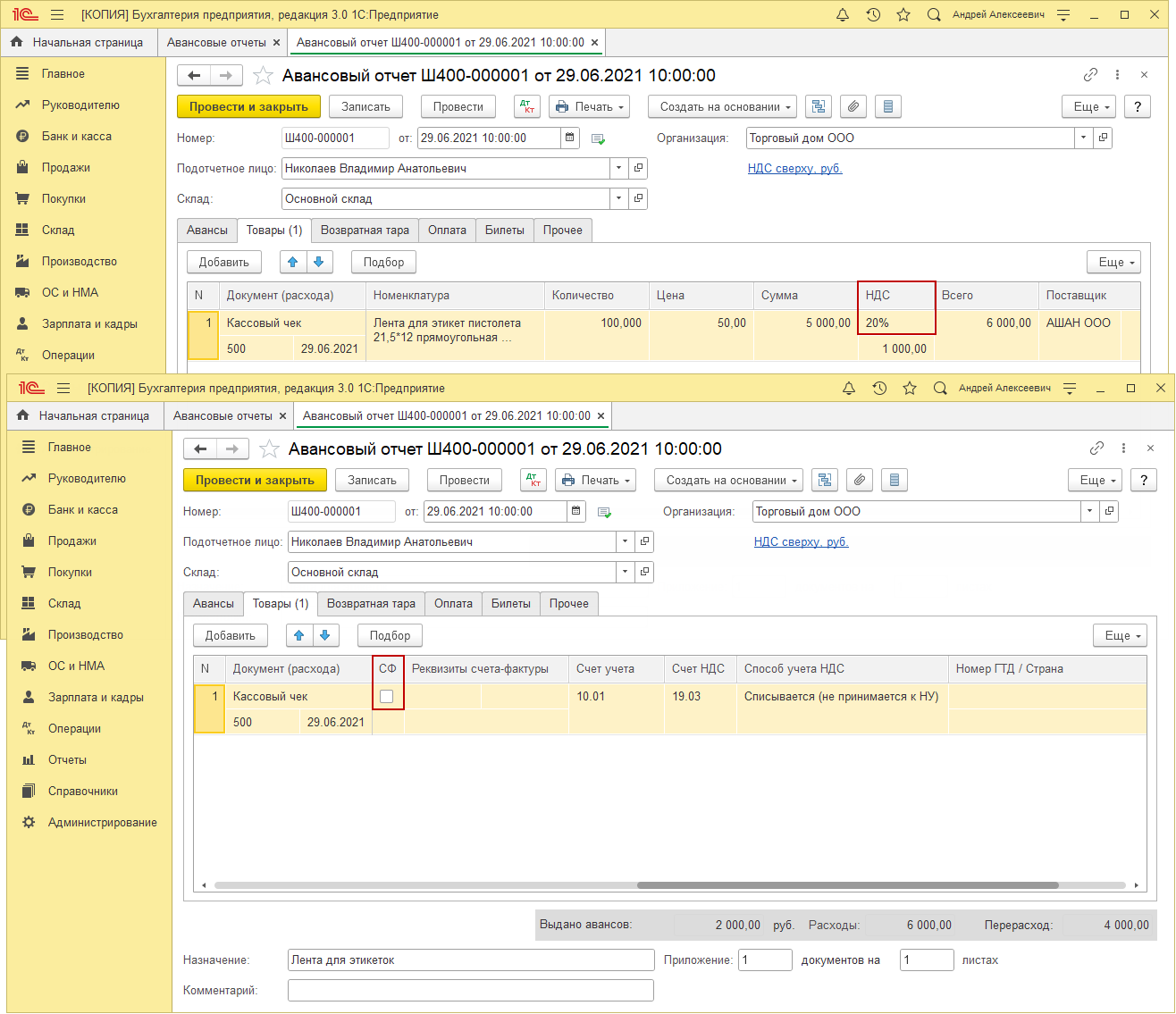
Task: Open document structure icon in lower window toolbar
Action: [825, 480]
